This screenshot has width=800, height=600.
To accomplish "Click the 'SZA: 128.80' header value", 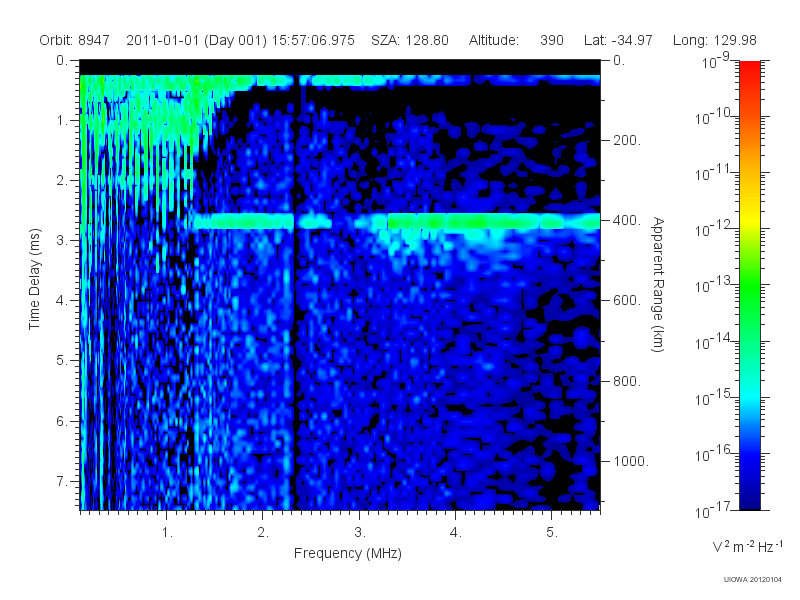I will [x=410, y=40].
